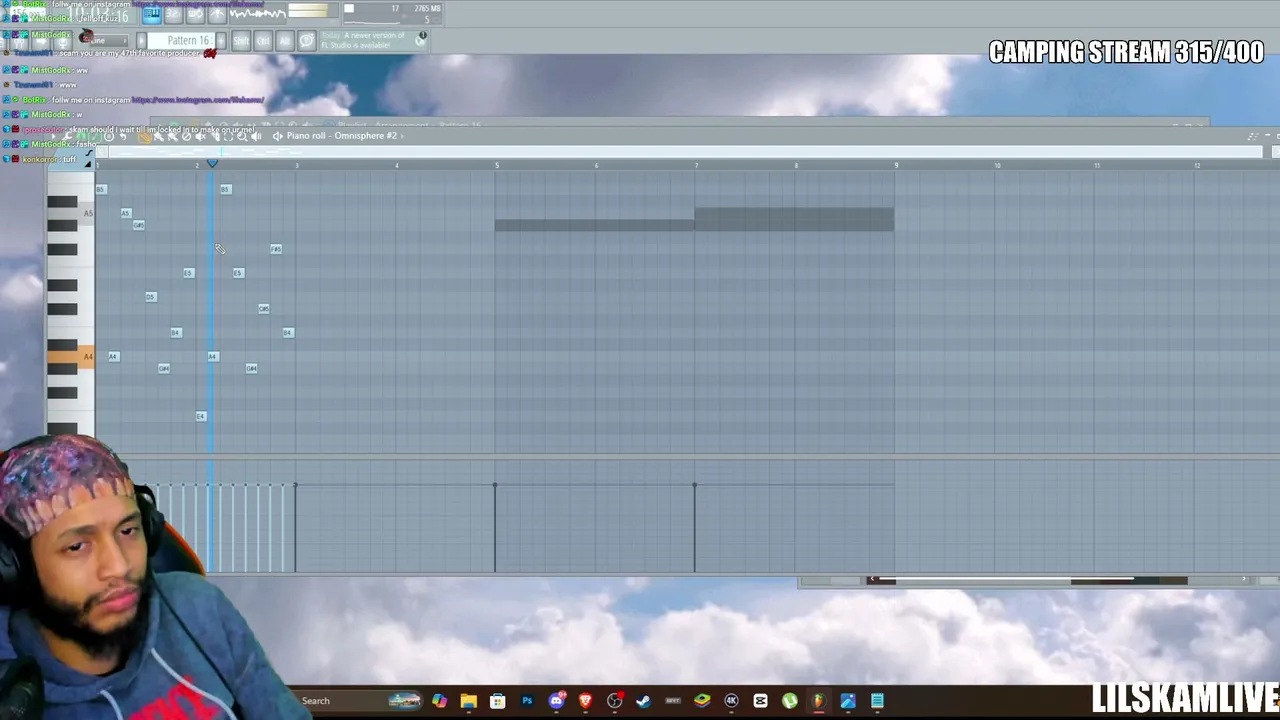Open File Explorer from the taskbar
Viewport: 1280px width, 720px height.
tap(468, 701)
